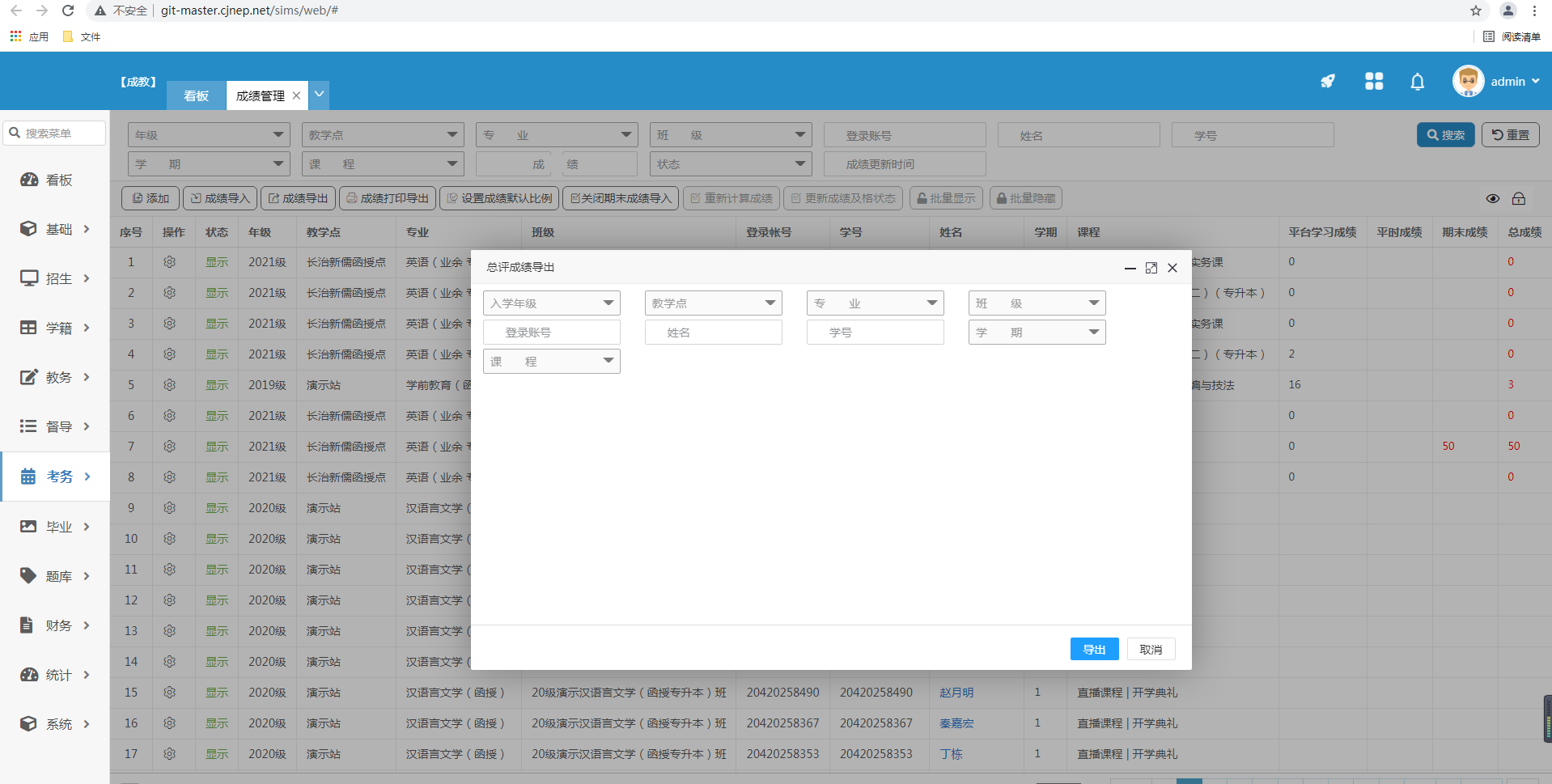Toggle 显示 status in row 17

click(216, 754)
